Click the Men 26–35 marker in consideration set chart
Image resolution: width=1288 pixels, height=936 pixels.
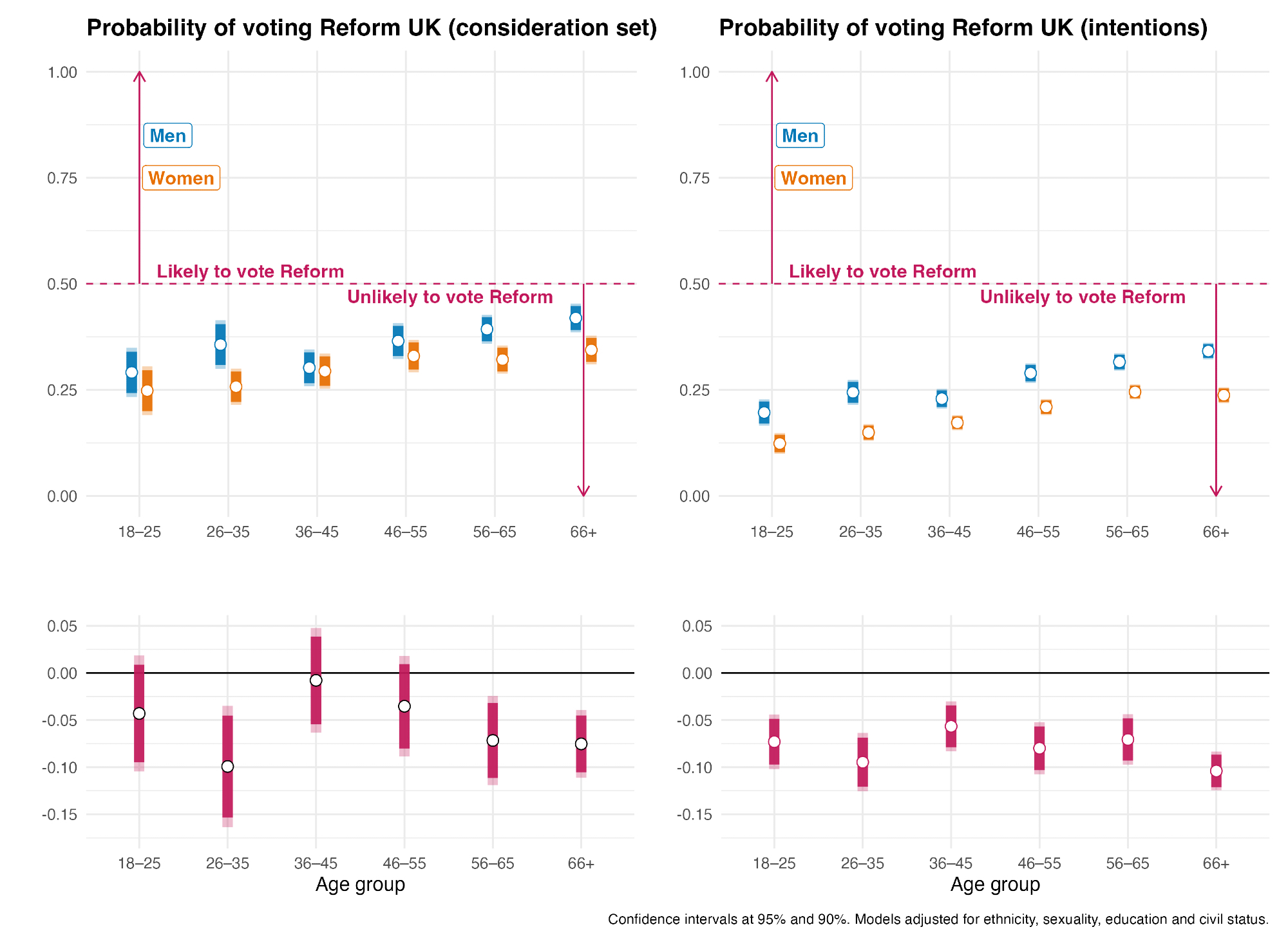[x=220, y=344]
